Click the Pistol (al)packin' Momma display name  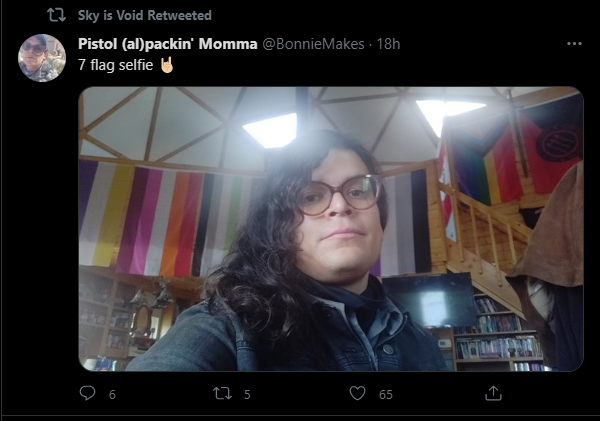point(168,44)
